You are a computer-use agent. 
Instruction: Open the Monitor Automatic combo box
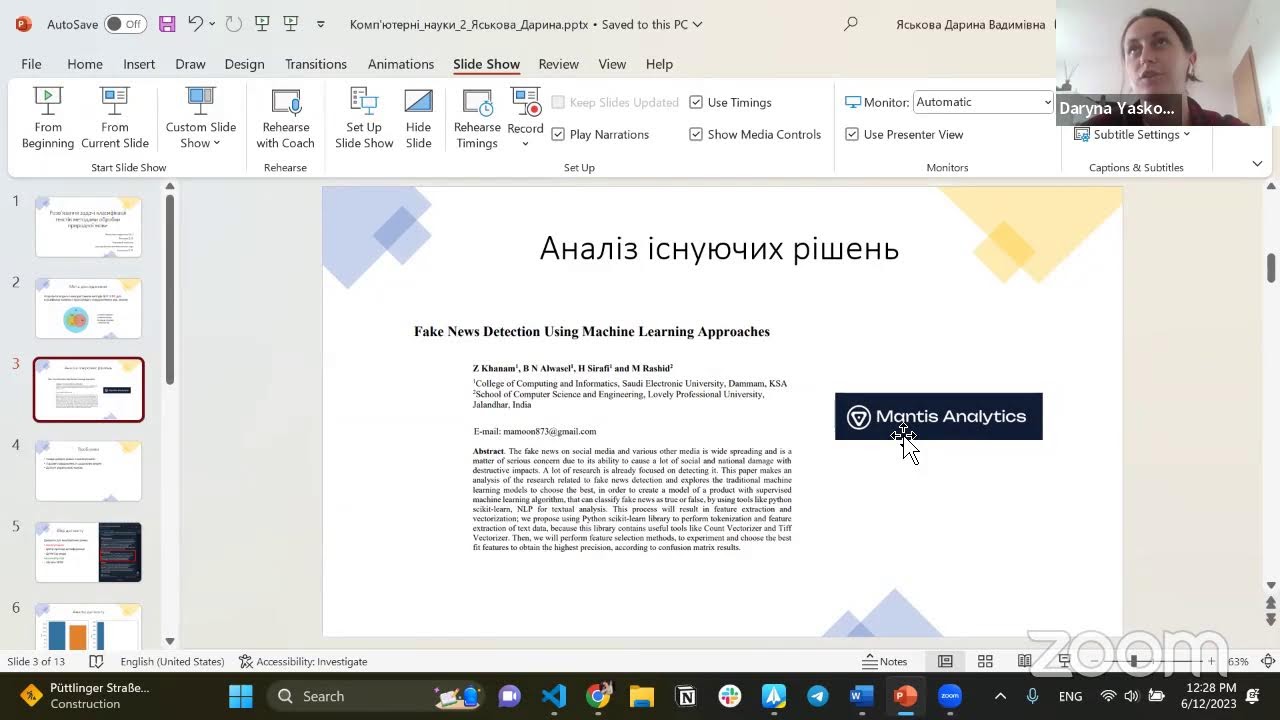pyautogui.click(x=984, y=102)
